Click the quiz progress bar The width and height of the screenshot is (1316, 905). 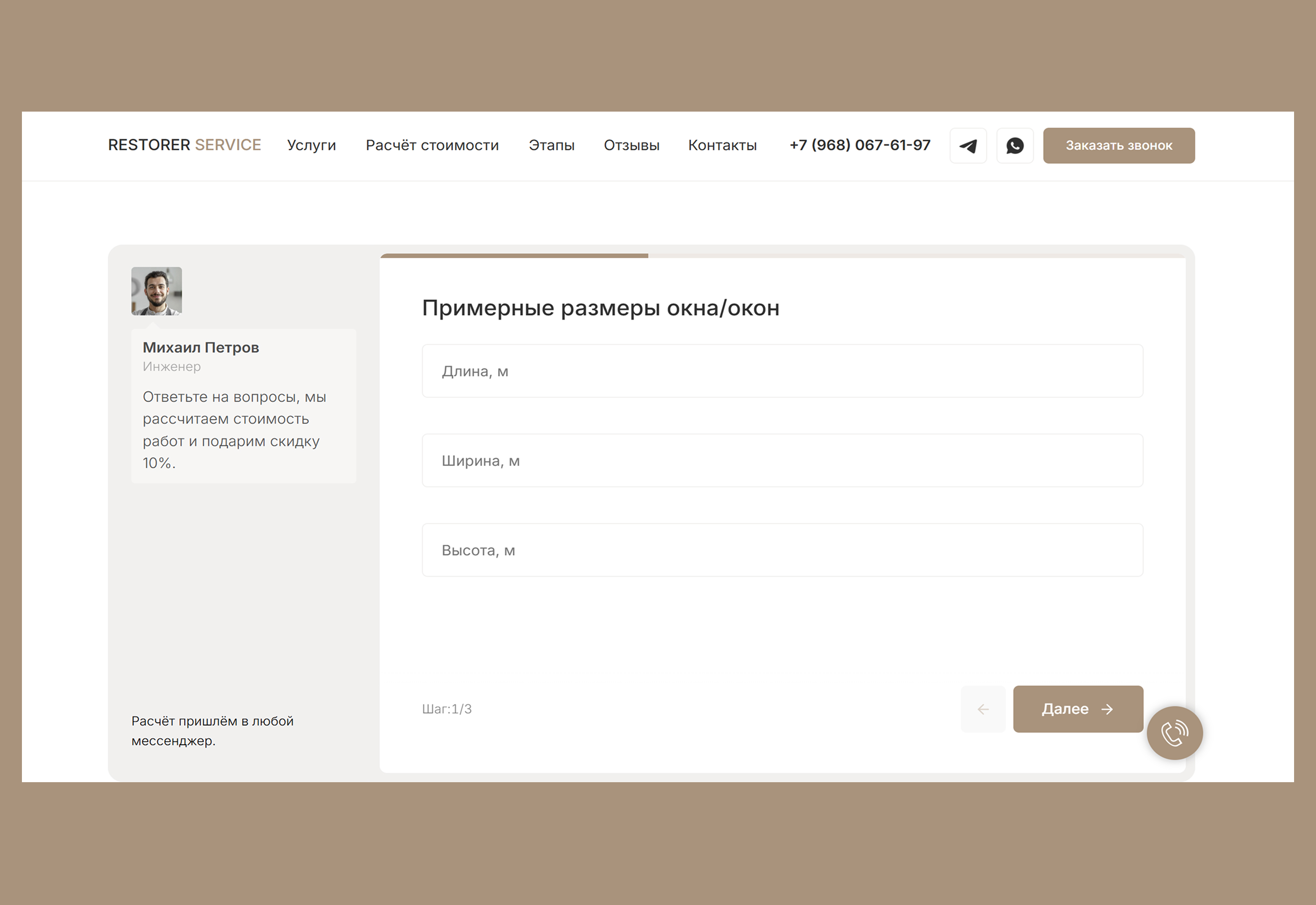tap(782, 256)
